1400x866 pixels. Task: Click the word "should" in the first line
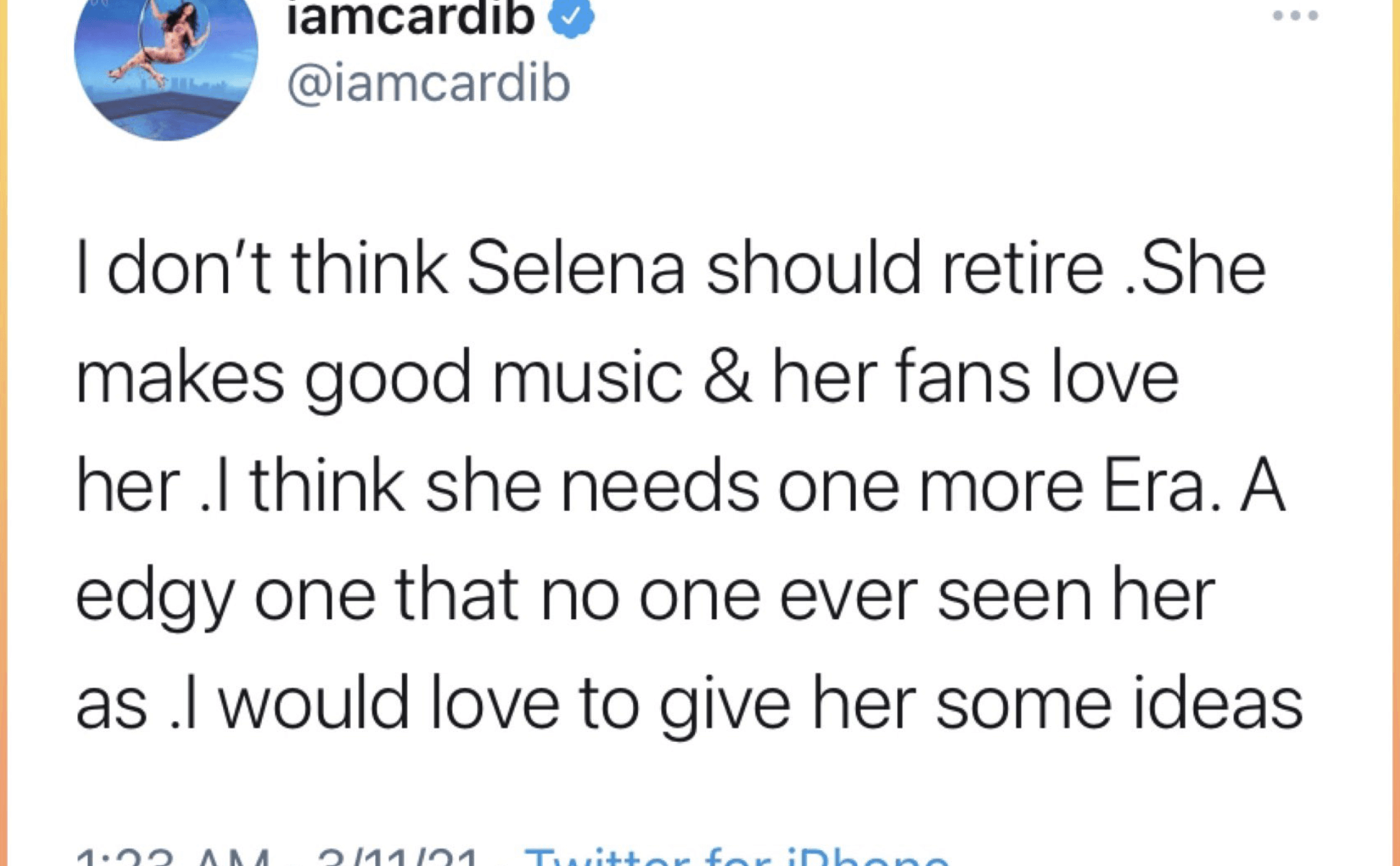click(813, 268)
